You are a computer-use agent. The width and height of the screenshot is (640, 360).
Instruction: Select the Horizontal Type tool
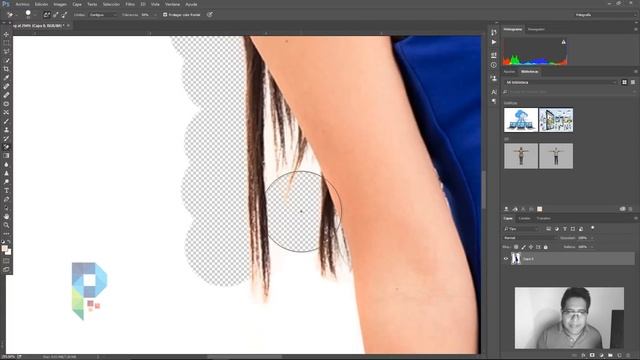(6, 191)
